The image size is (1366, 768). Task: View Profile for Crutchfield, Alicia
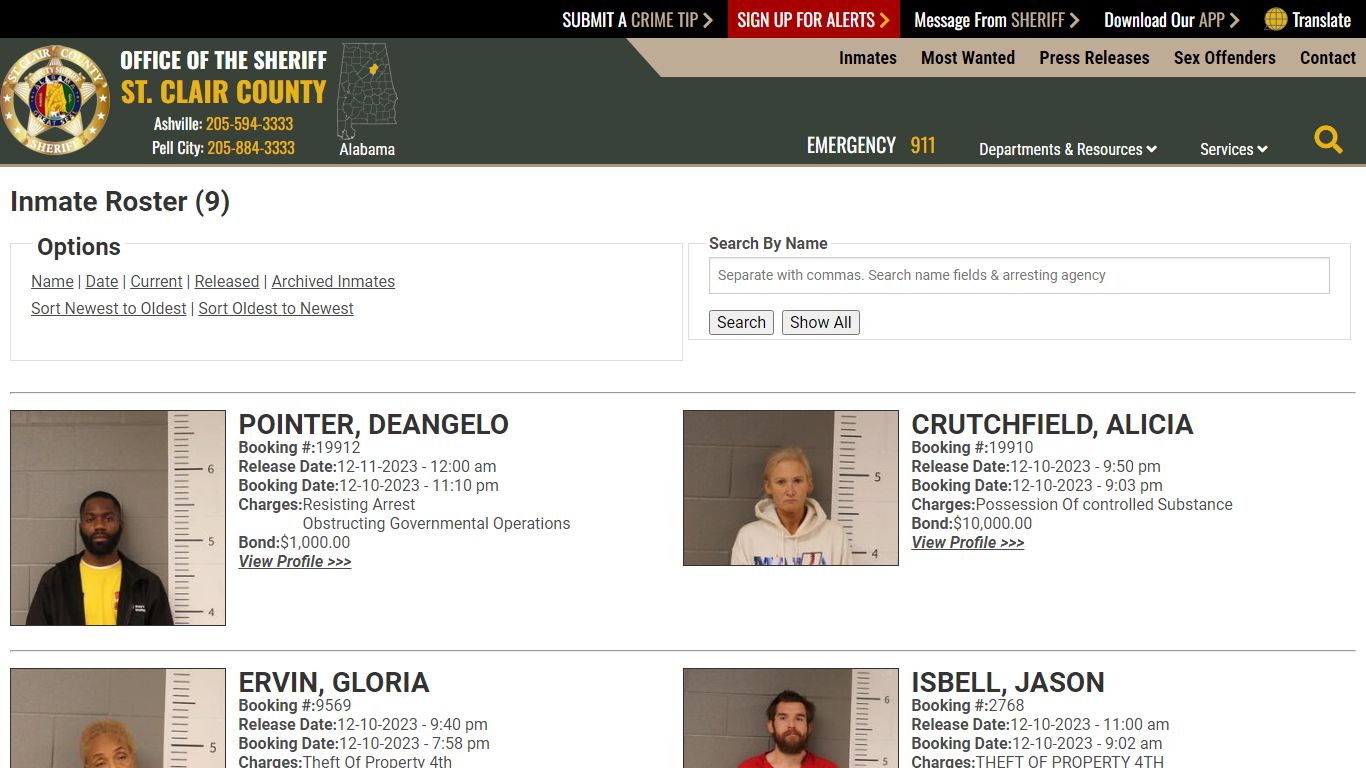pyautogui.click(x=968, y=543)
